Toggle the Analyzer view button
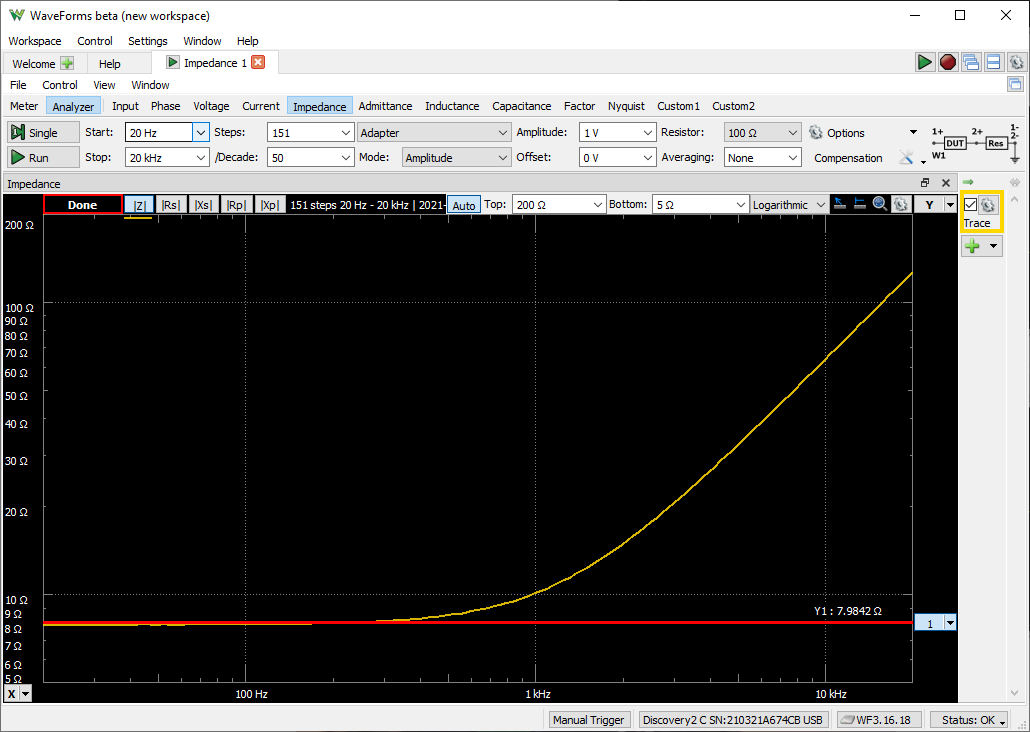 pos(73,106)
